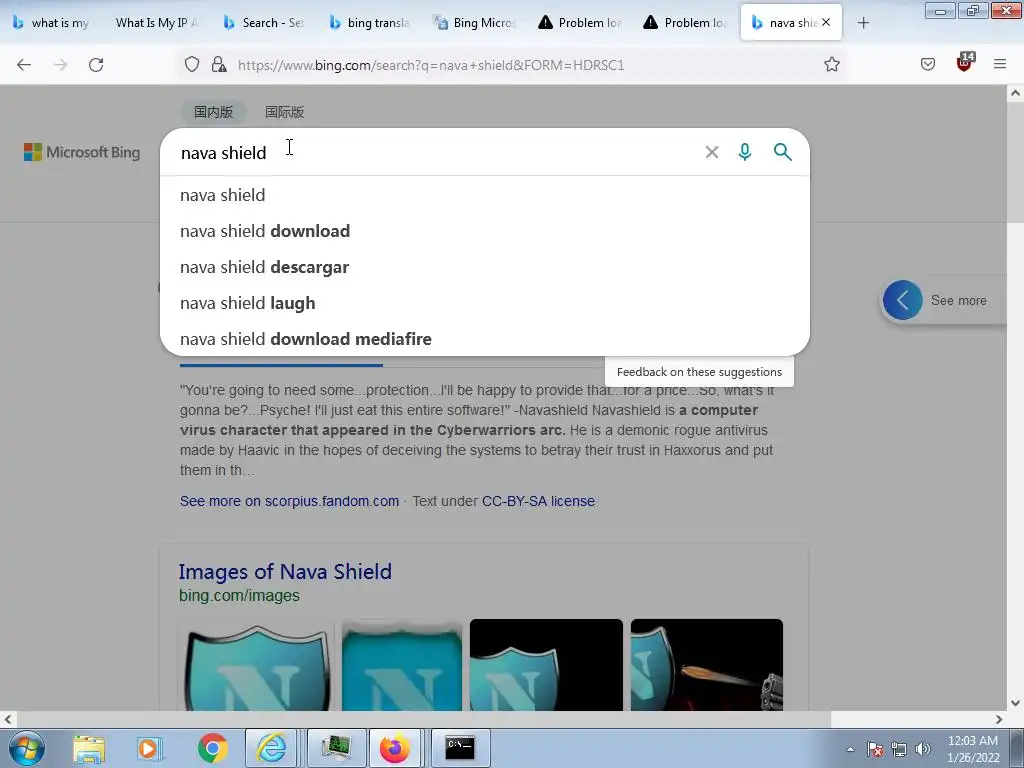Choose suggestion 'nava shield download mediafire'
1024x768 pixels.
(x=485, y=338)
